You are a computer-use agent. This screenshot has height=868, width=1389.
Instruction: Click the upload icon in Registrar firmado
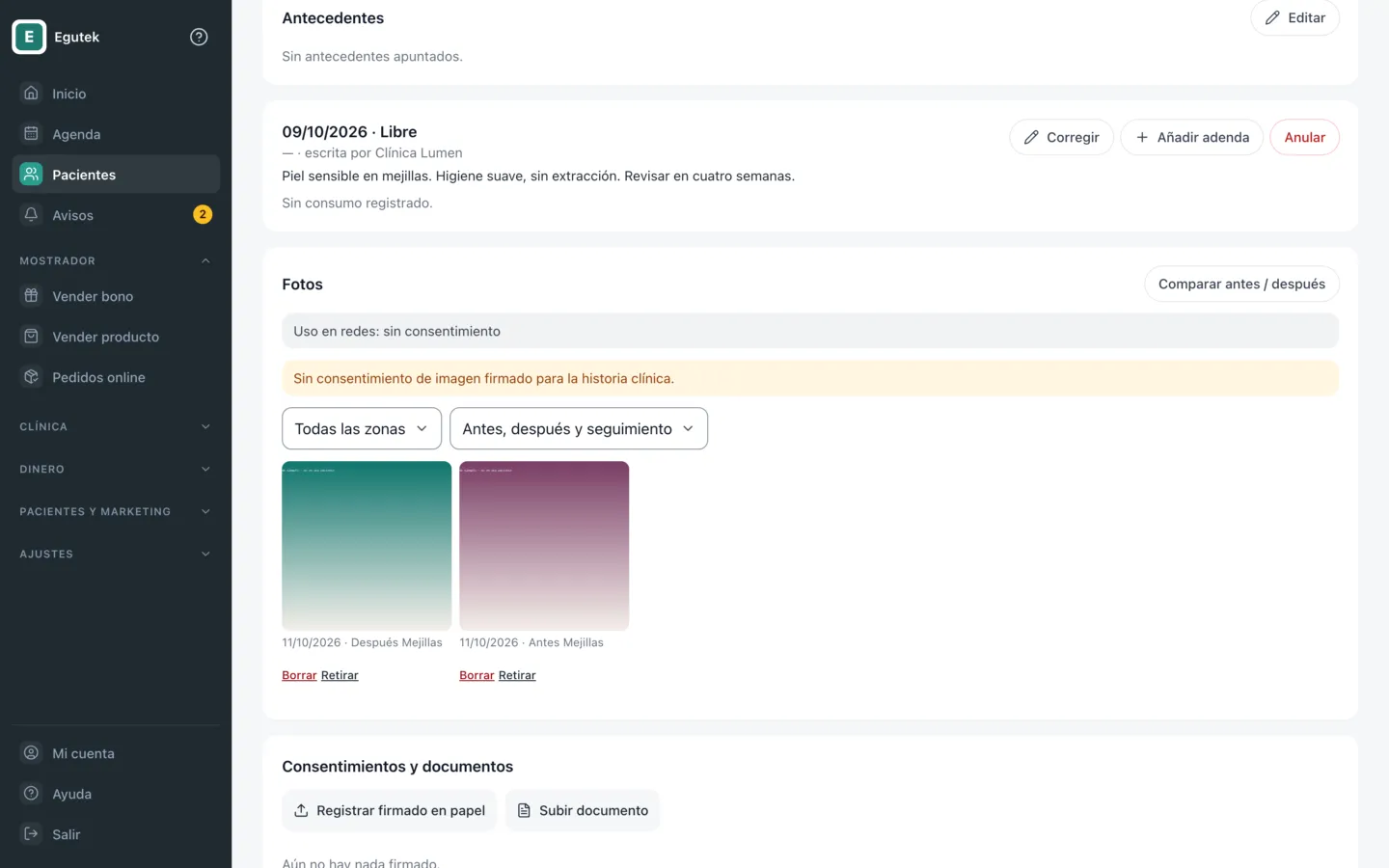[301, 810]
